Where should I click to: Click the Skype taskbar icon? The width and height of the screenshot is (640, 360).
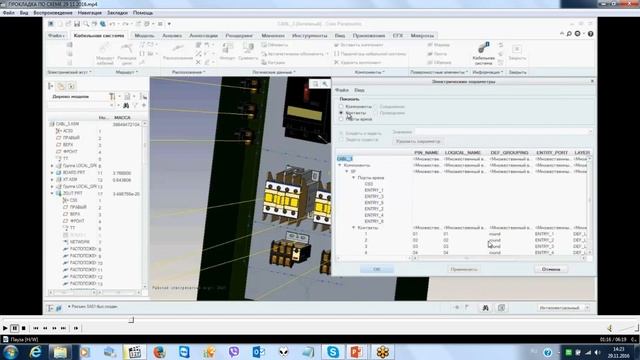[x=333, y=352]
